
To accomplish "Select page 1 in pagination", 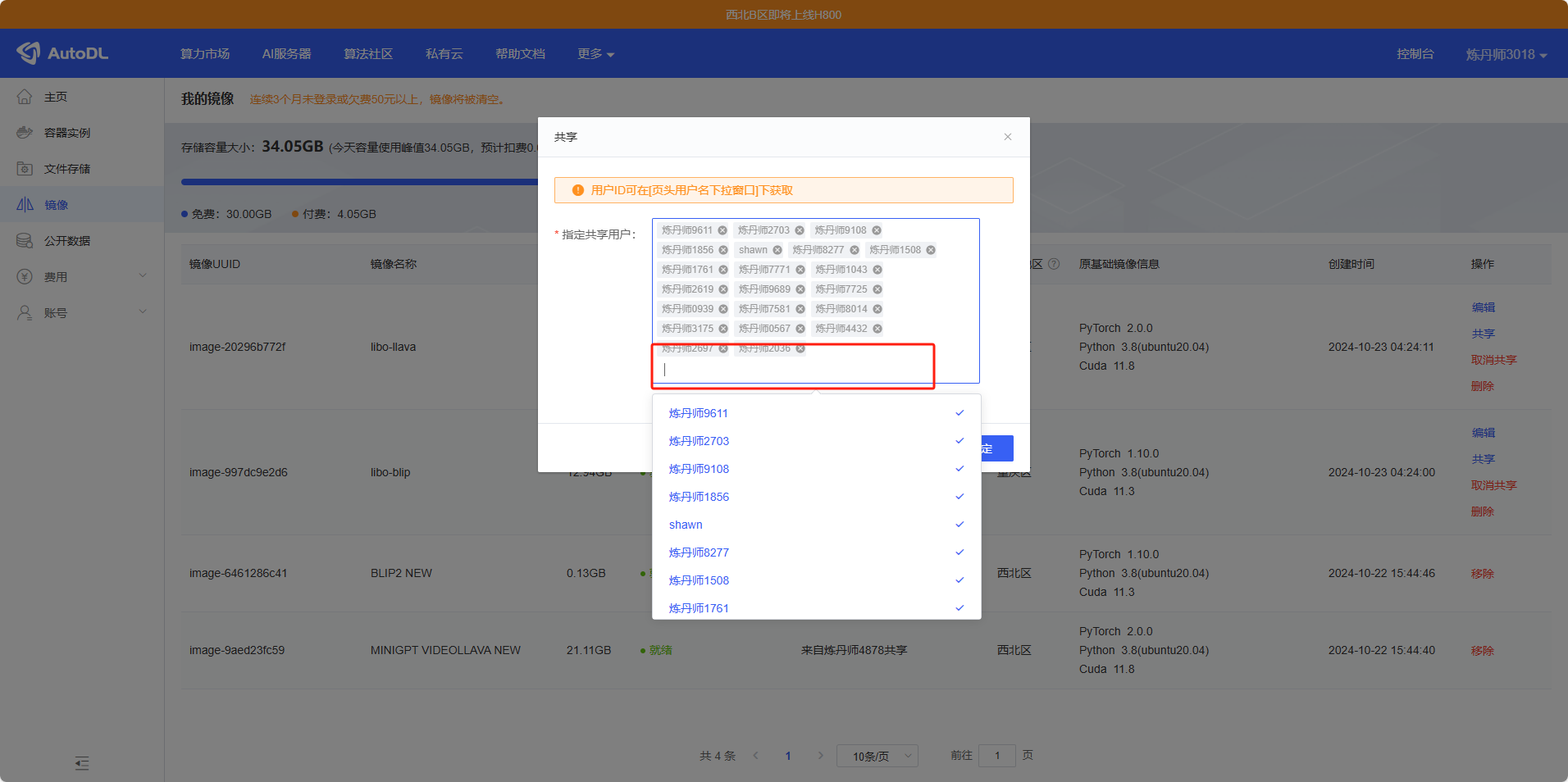I will [x=788, y=756].
